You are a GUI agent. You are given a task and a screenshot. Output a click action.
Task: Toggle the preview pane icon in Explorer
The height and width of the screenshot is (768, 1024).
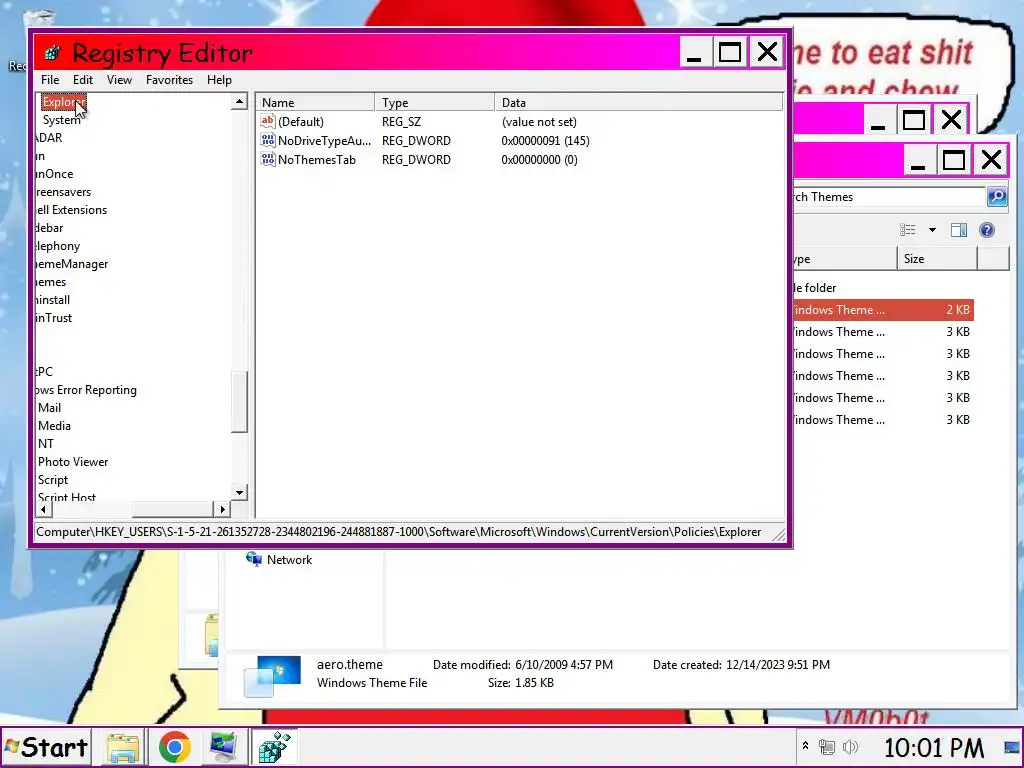click(959, 230)
